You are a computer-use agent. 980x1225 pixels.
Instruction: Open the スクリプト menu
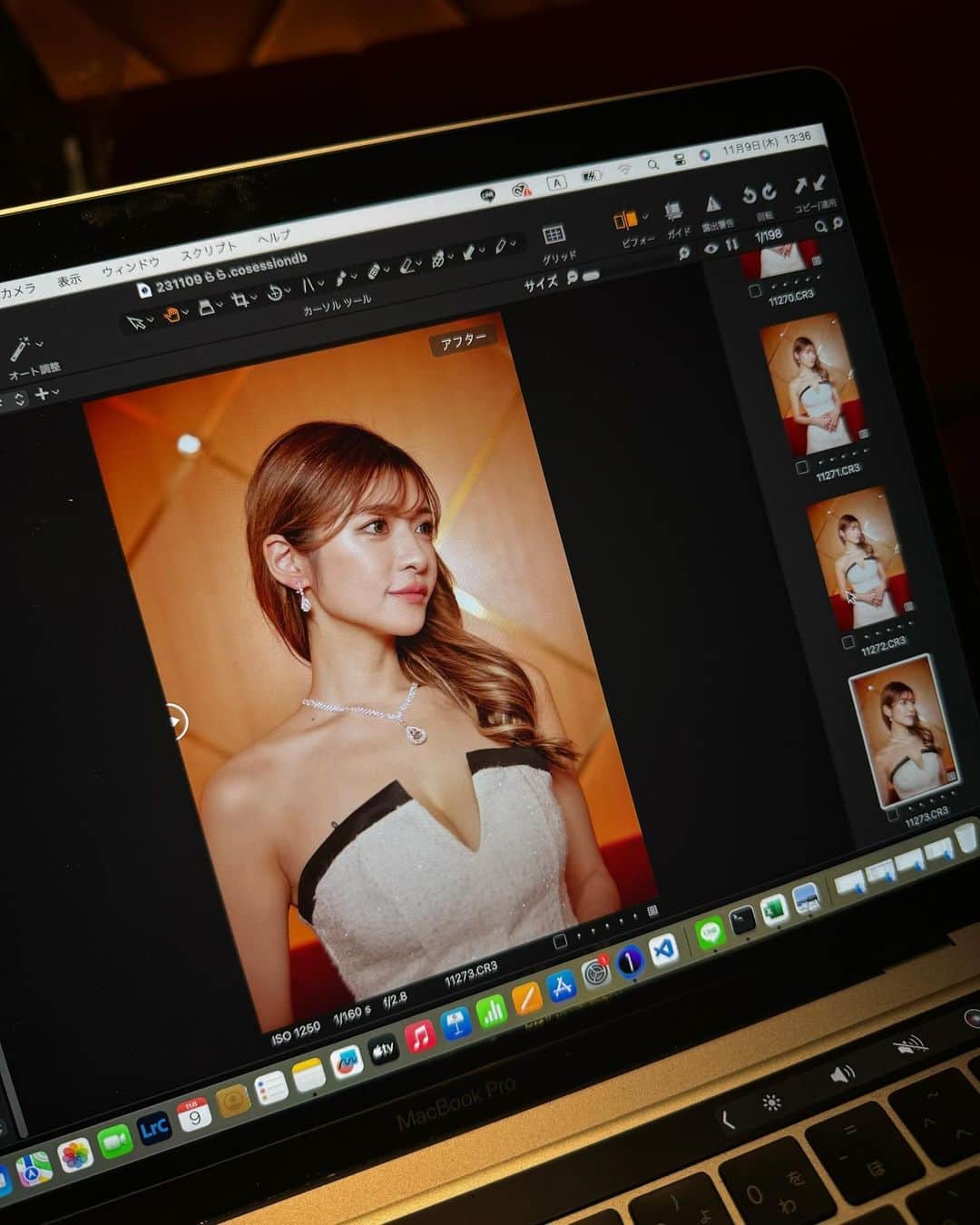pos(208,250)
